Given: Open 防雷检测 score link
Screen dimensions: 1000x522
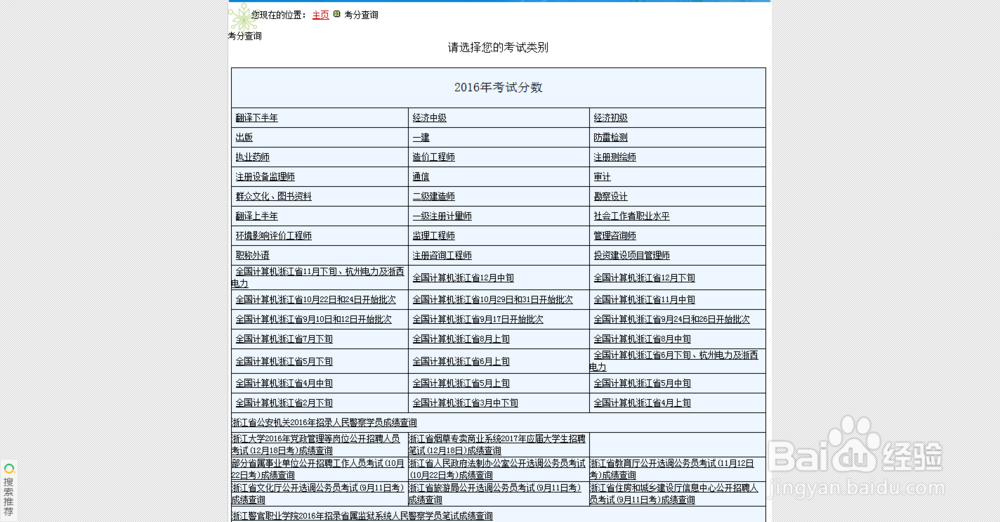Looking at the screenshot, I should click(610, 137).
